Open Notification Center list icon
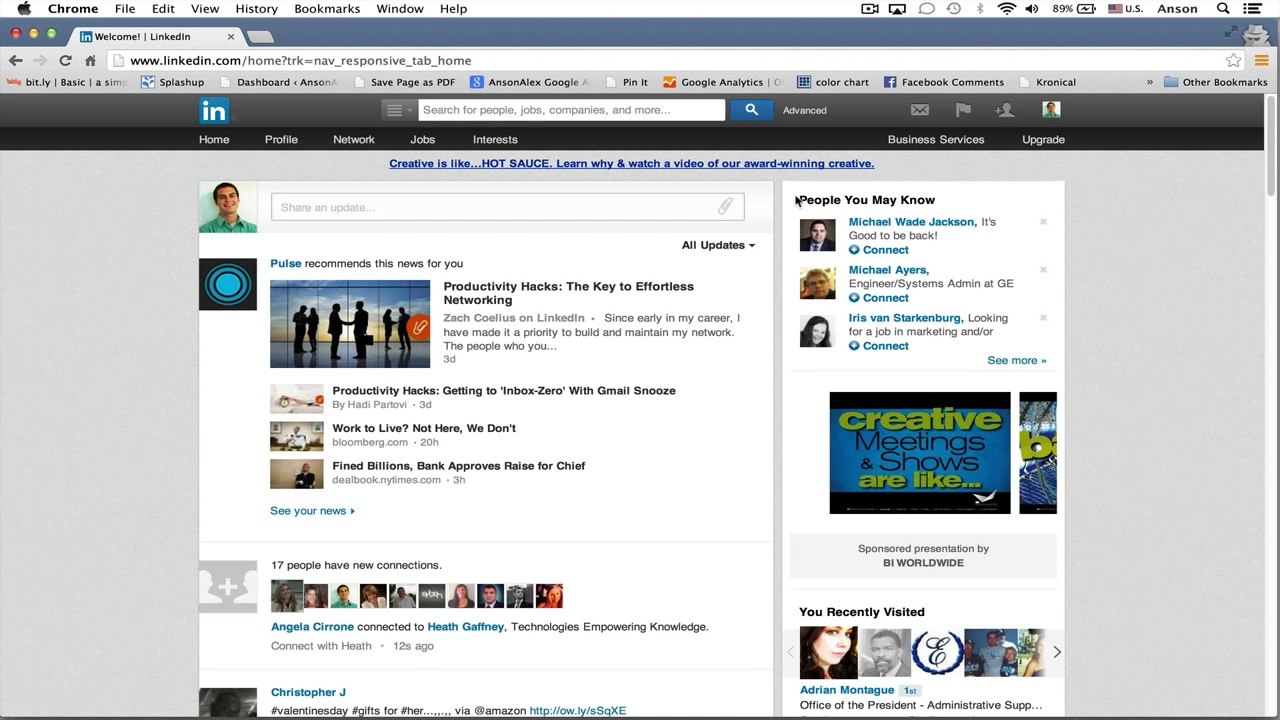Viewport: 1280px width, 720px height. [1252, 9]
